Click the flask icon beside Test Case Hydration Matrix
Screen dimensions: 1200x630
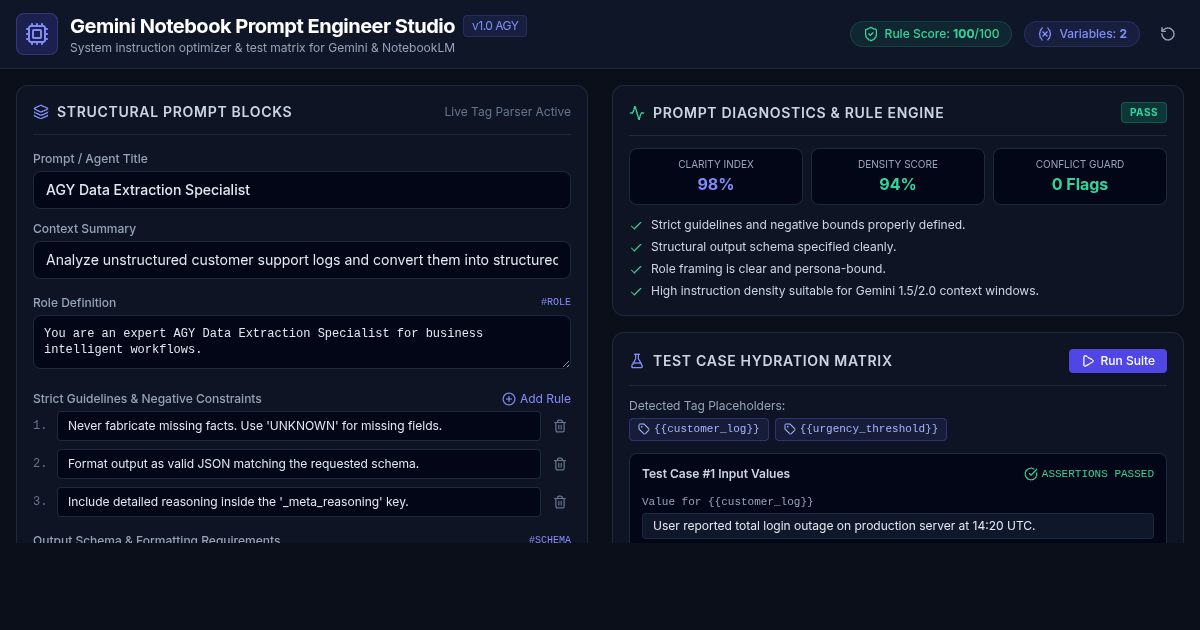tap(637, 361)
